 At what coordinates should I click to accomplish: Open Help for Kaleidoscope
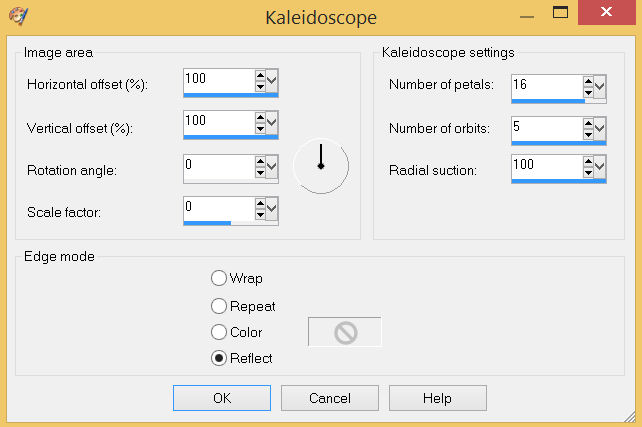tap(438, 398)
